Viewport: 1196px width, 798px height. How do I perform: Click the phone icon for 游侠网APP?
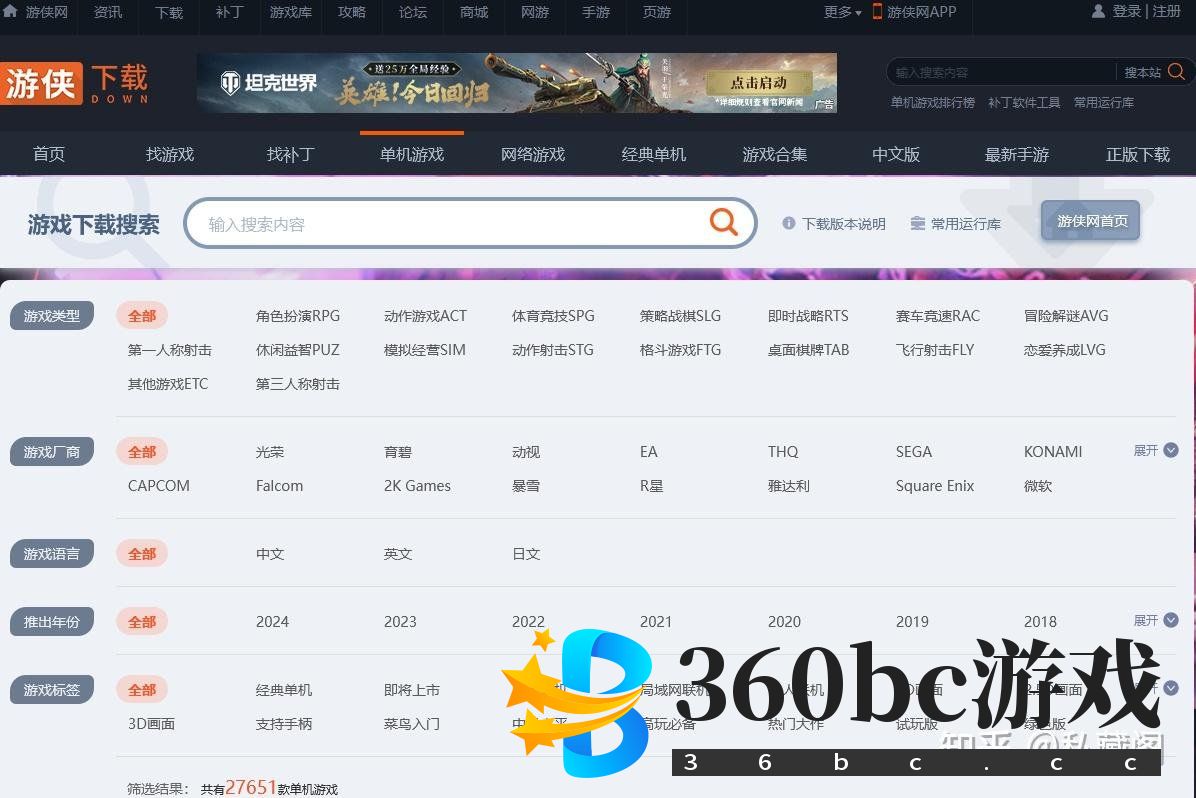pos(877,12)
